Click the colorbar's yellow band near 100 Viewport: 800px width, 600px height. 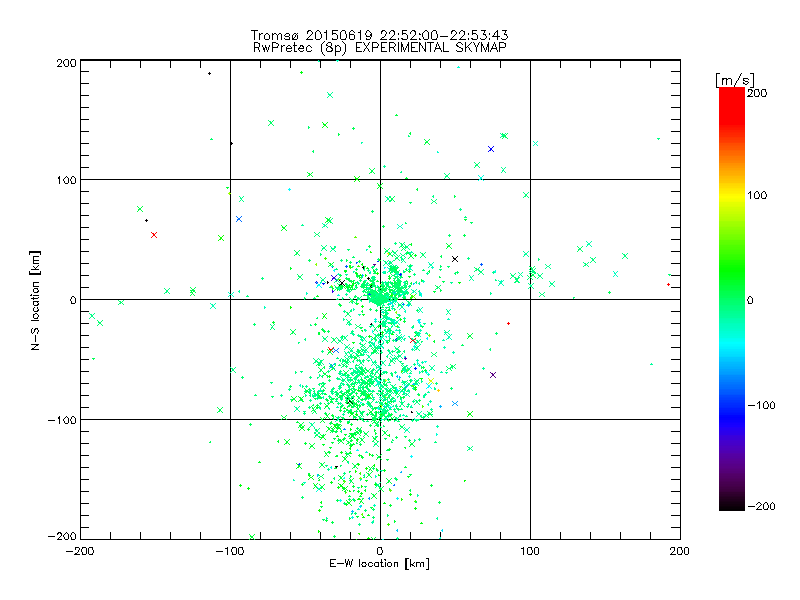click(732, 196)
